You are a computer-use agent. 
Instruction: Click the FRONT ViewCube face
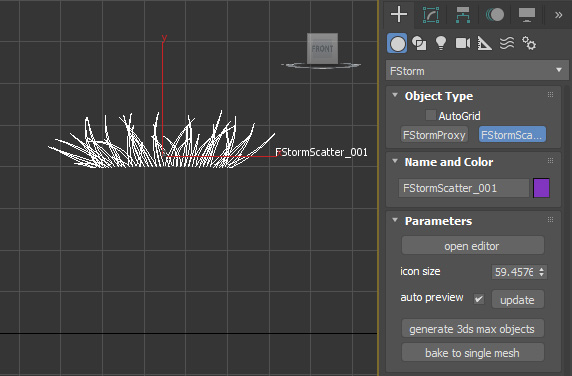322,49
